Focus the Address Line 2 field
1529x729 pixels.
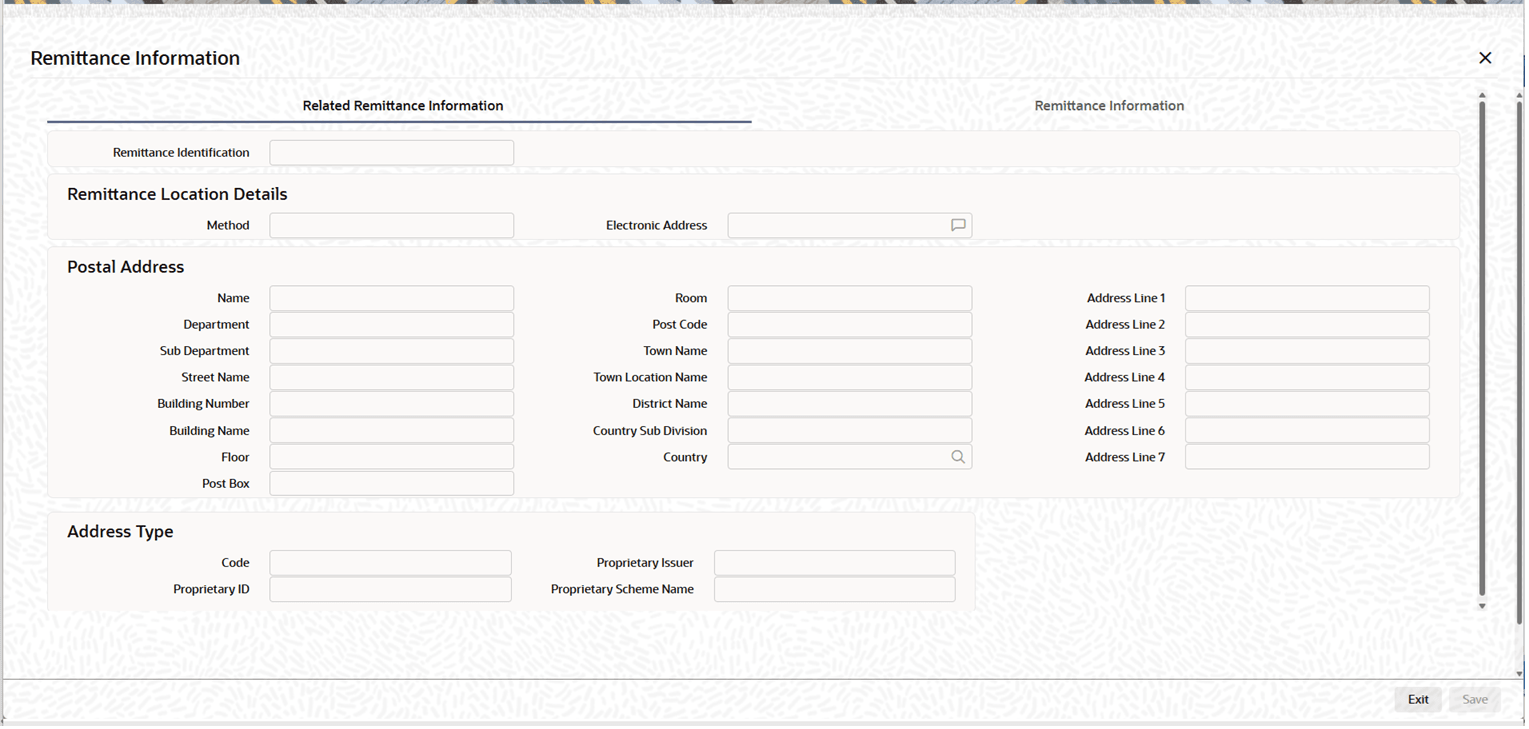pyautogui.click(x=1307, y=325)
